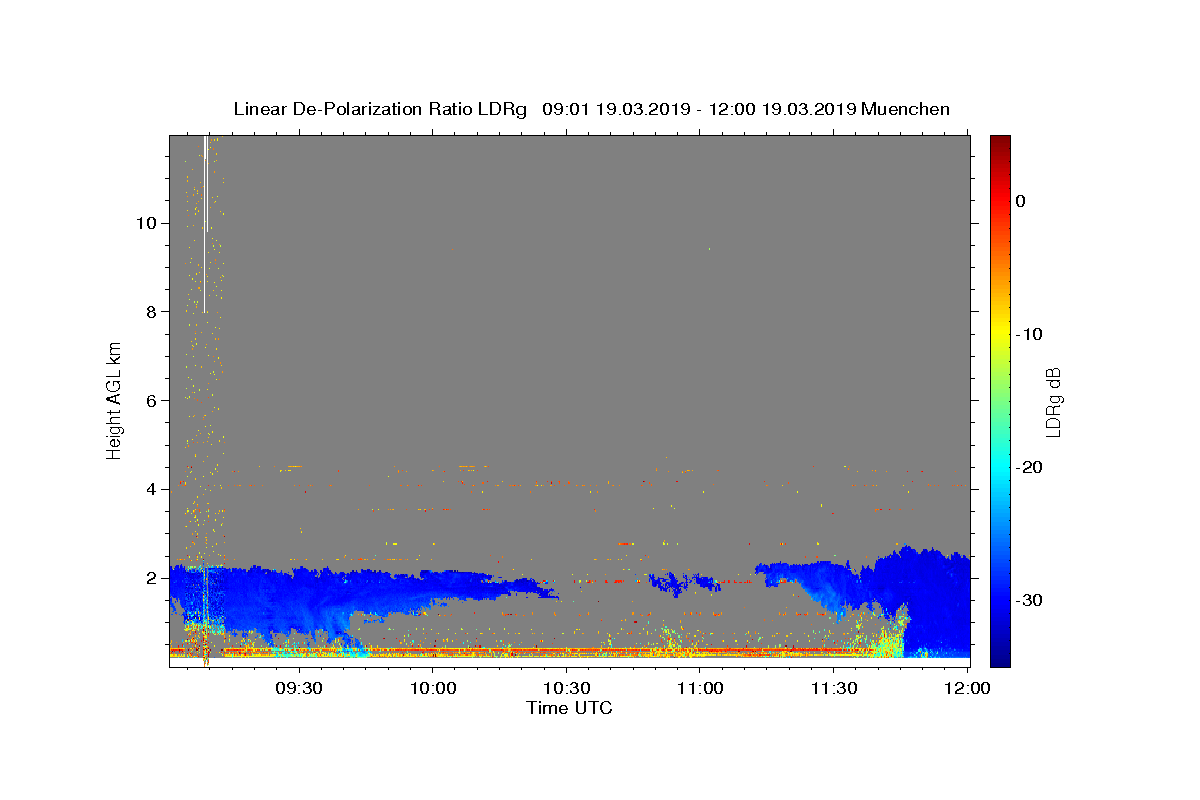The image size is (1200, 800).
Task: Click the height tick label '2'
Action: pyautogui.click(x=149, y=578)
